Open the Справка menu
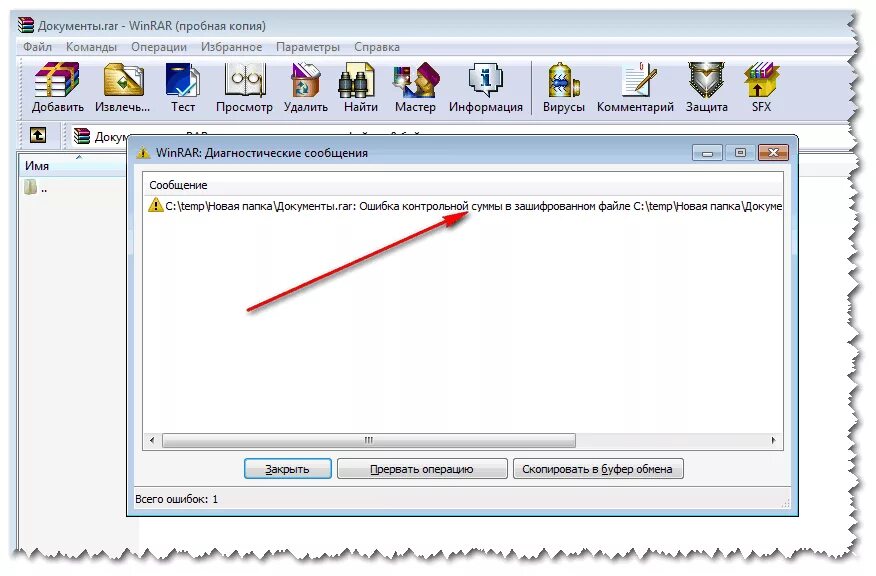 [x=377, y=47]
